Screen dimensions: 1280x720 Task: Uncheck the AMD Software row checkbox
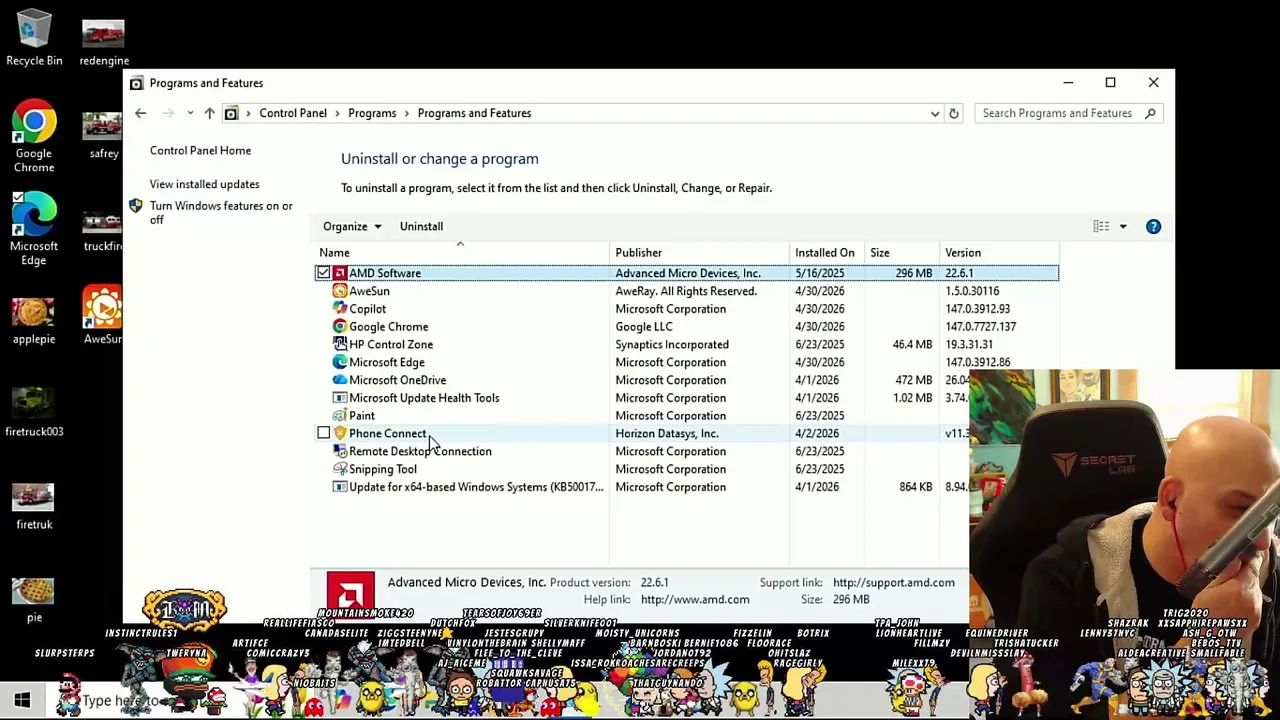click(323, 273)
